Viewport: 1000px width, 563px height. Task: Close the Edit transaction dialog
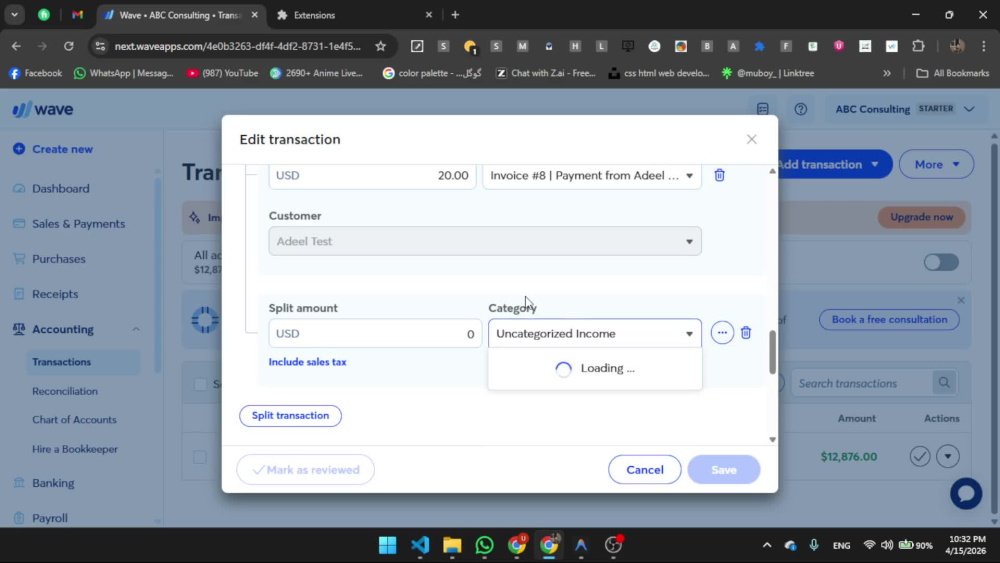tap(751, 140)
